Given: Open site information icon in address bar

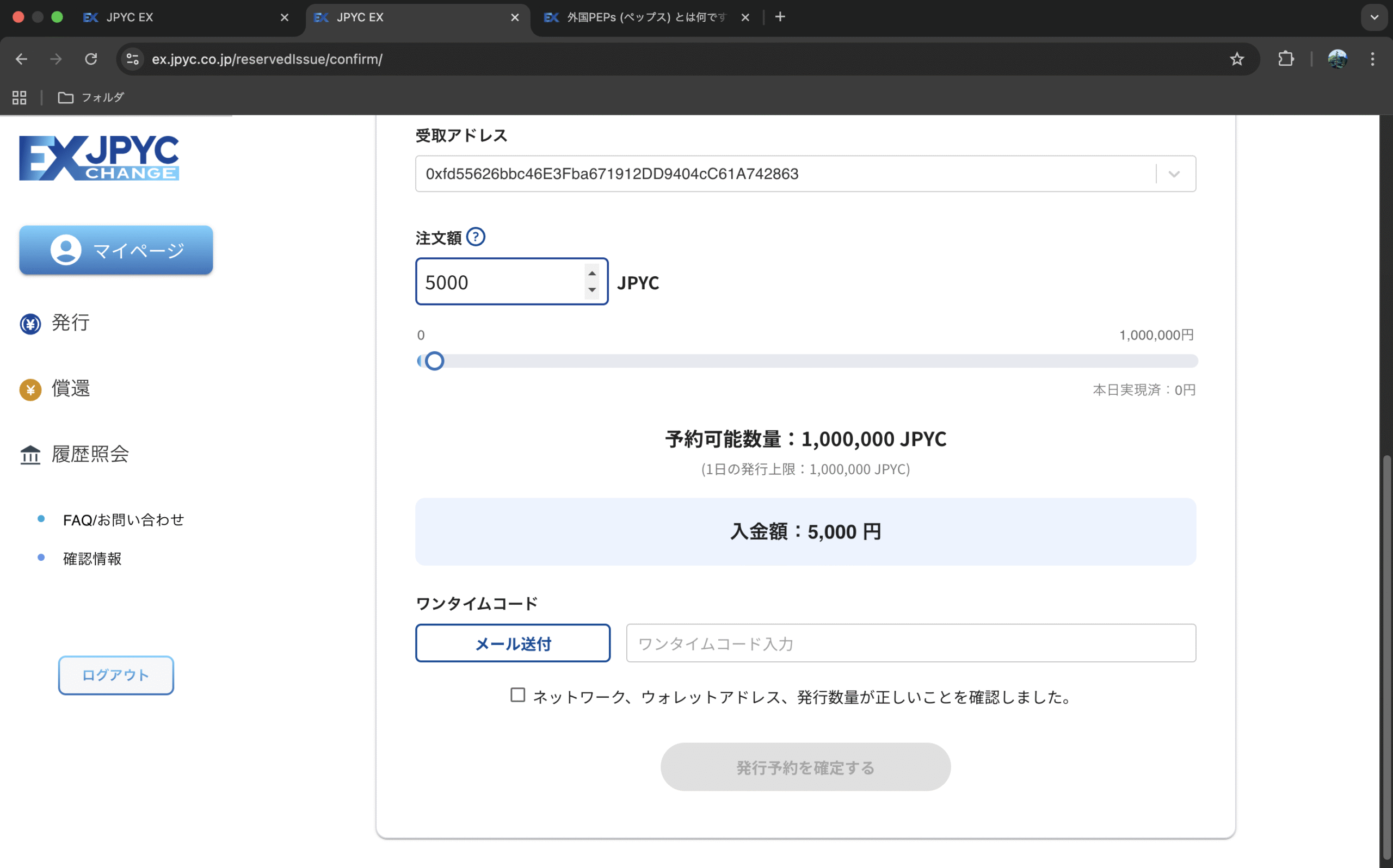Looking at the screenshot, I should pyautogui.click(x=133, y=59).
